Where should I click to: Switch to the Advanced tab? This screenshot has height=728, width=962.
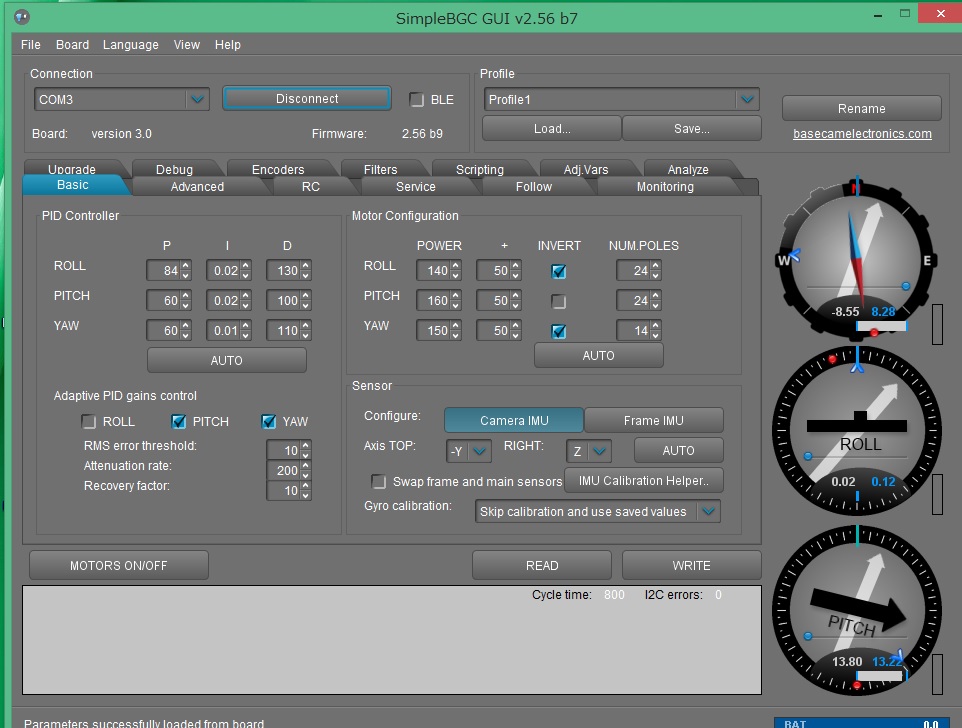point(197,187)
